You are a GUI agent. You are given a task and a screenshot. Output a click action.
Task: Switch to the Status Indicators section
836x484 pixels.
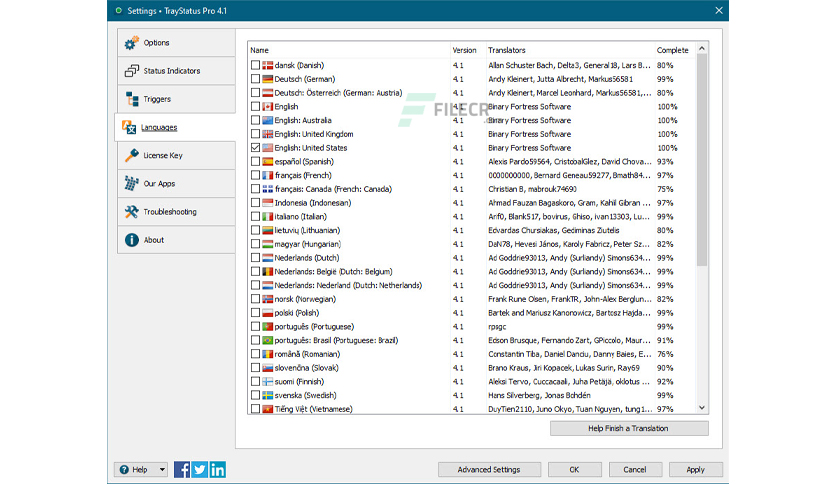point(176,71)
